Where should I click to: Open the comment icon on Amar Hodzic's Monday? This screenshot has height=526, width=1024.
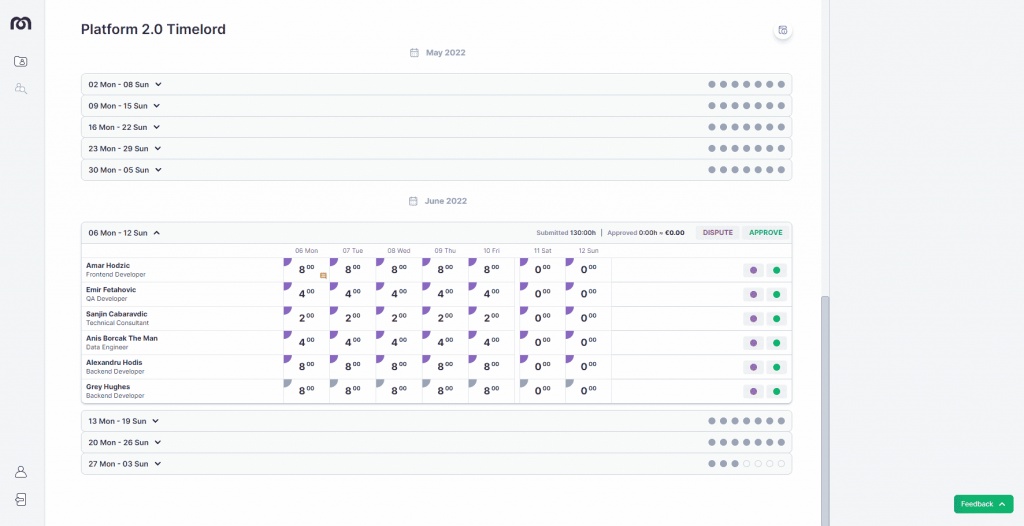point(323,276)
